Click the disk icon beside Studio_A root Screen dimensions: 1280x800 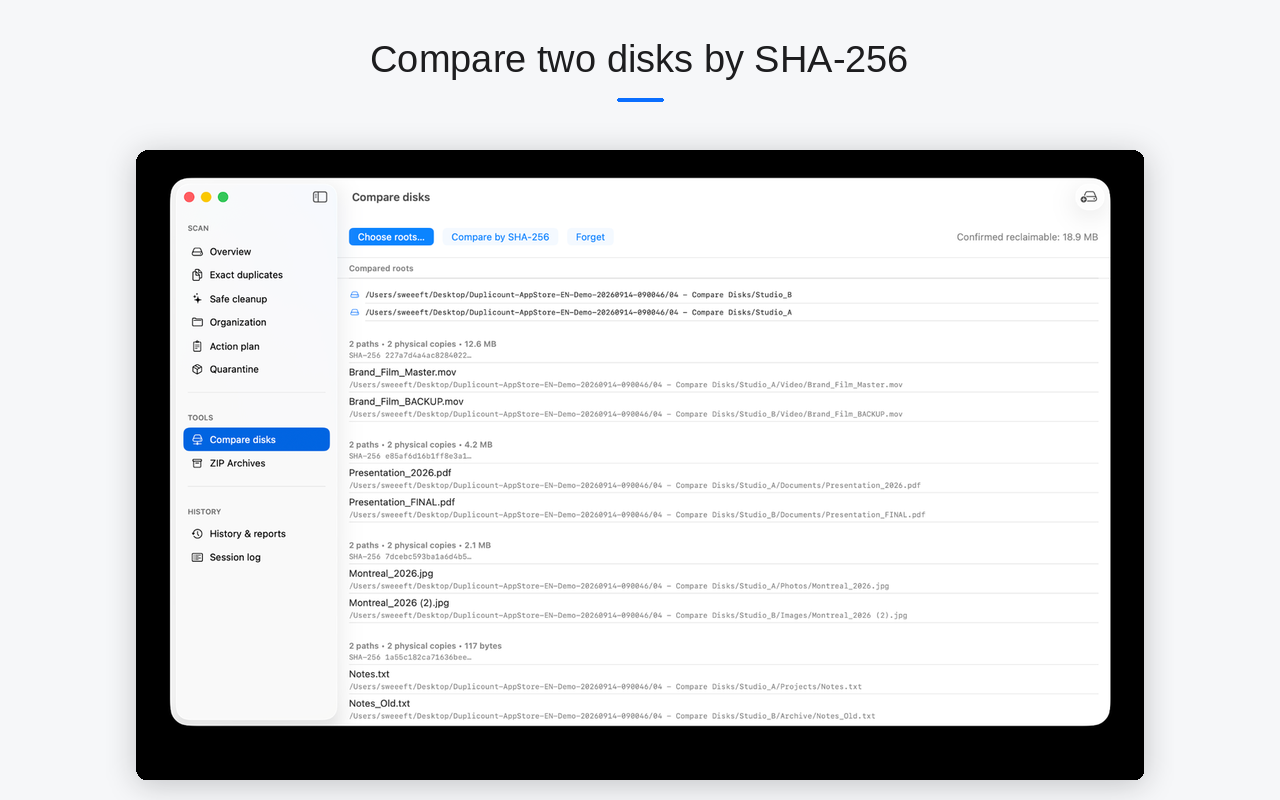point(354,312)
